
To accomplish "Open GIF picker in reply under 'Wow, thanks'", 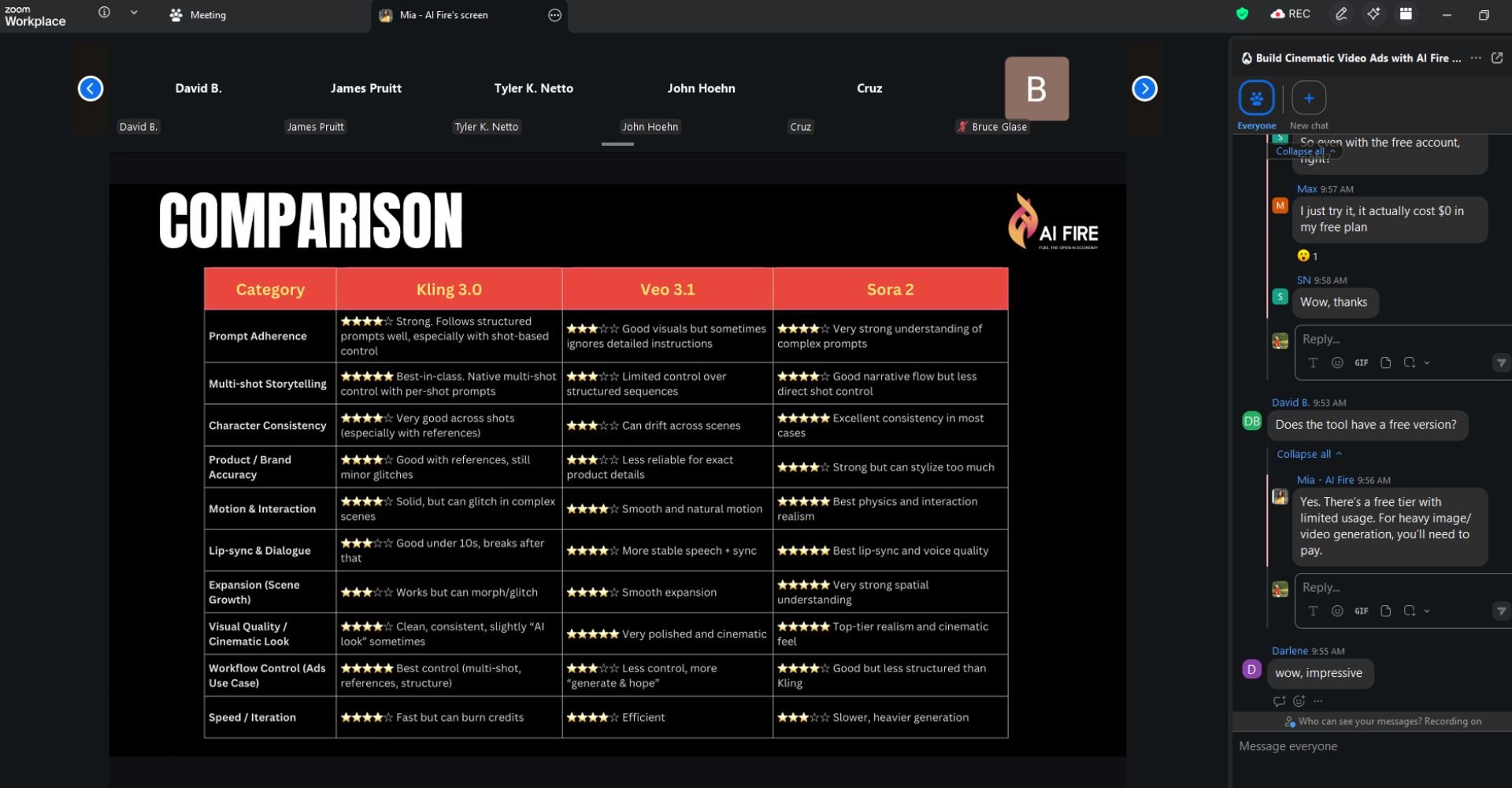I will pyautogui.click(x=1362, y=363).
